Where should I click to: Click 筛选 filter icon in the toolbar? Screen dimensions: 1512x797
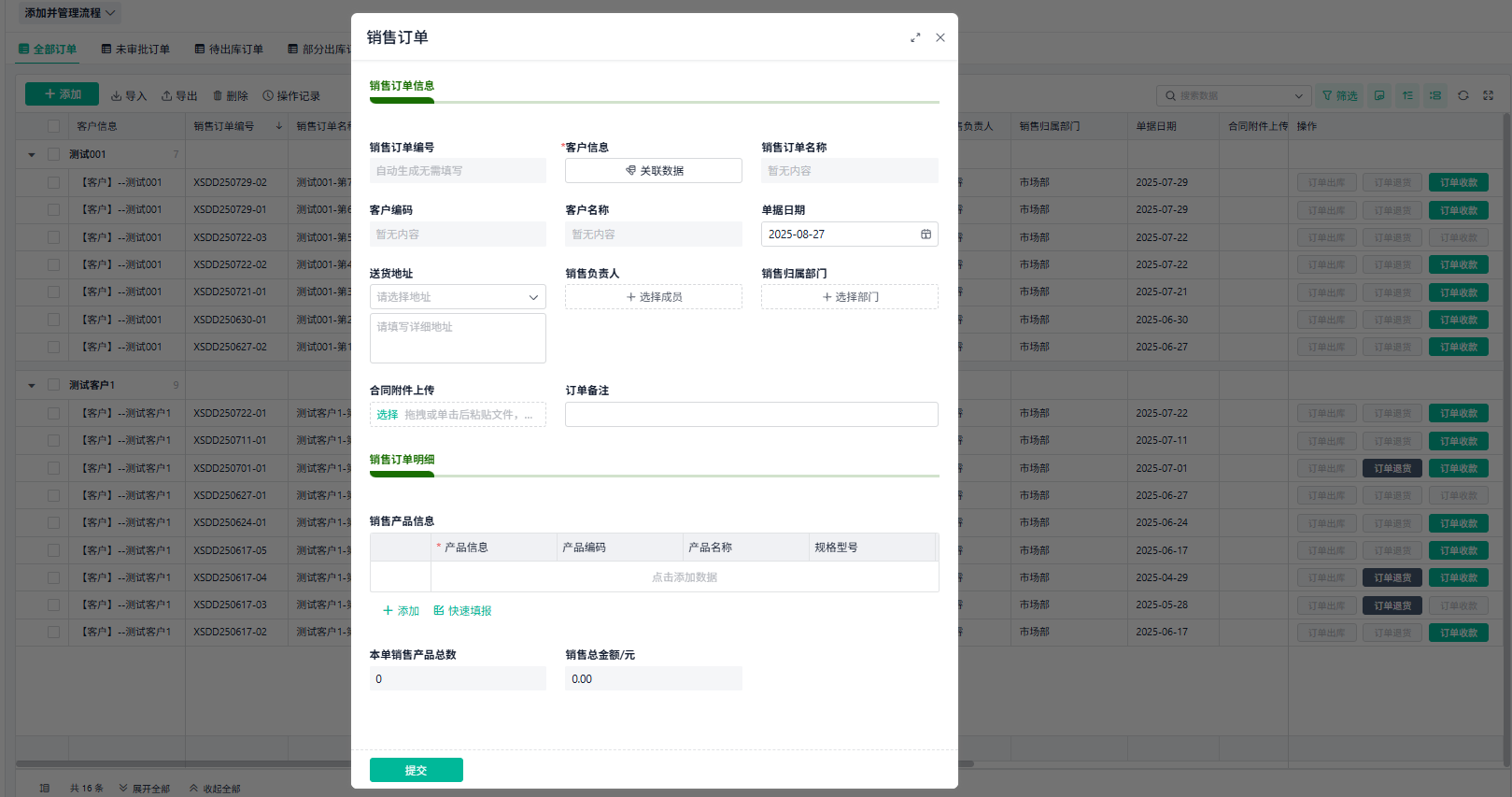pos(1327,95)
